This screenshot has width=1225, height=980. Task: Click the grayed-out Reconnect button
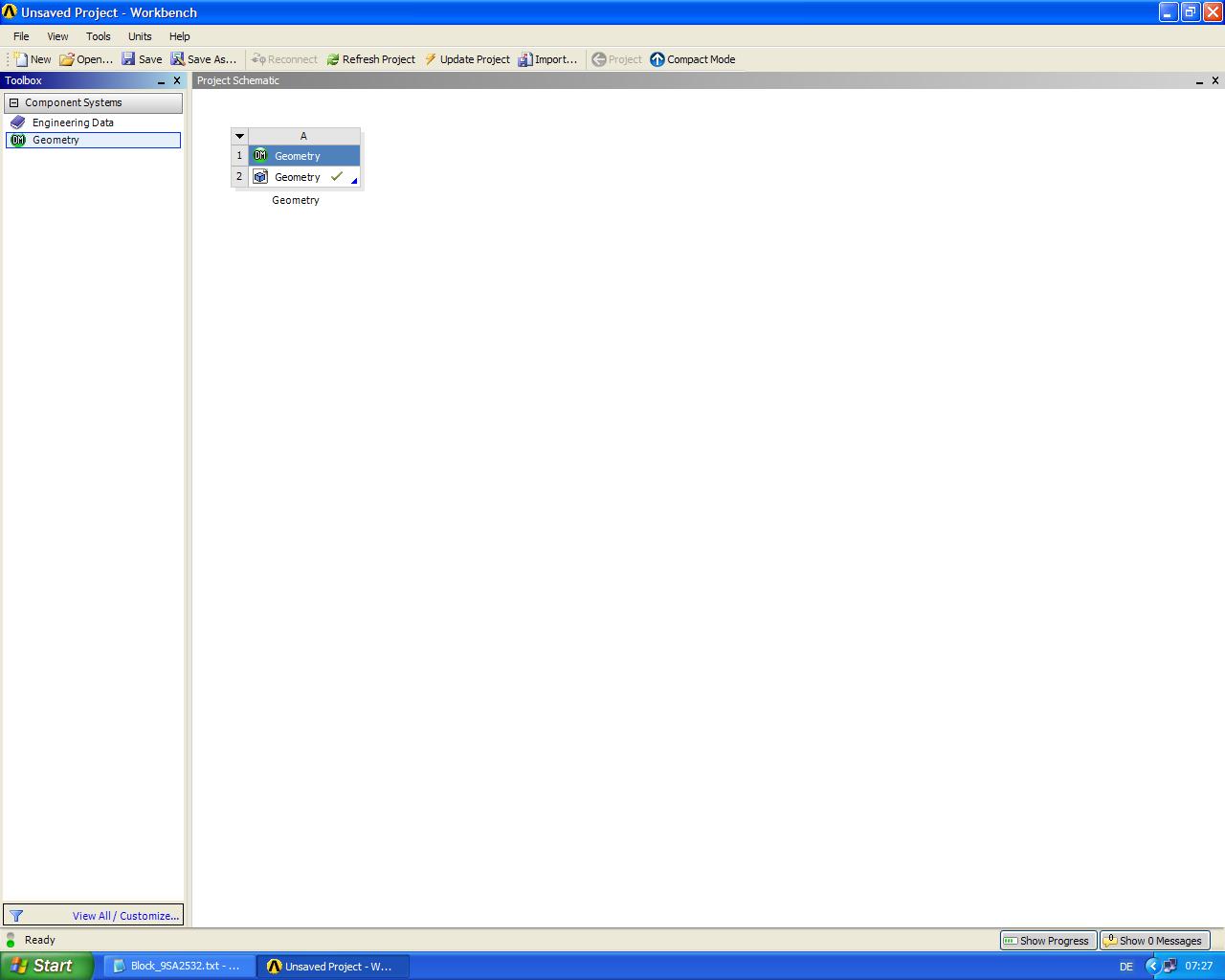click(284, 59)
